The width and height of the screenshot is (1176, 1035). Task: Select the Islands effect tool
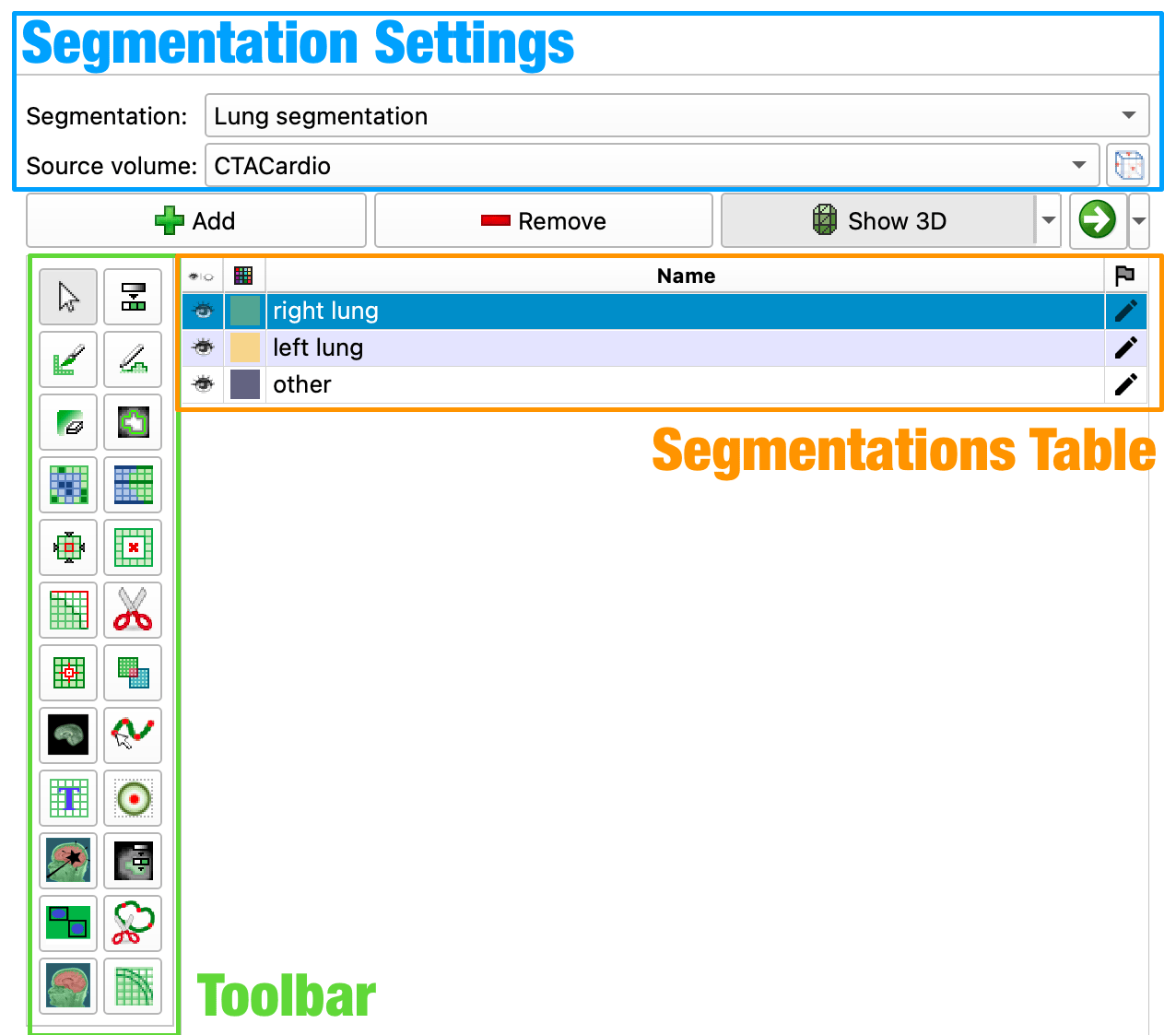(68, 673)
